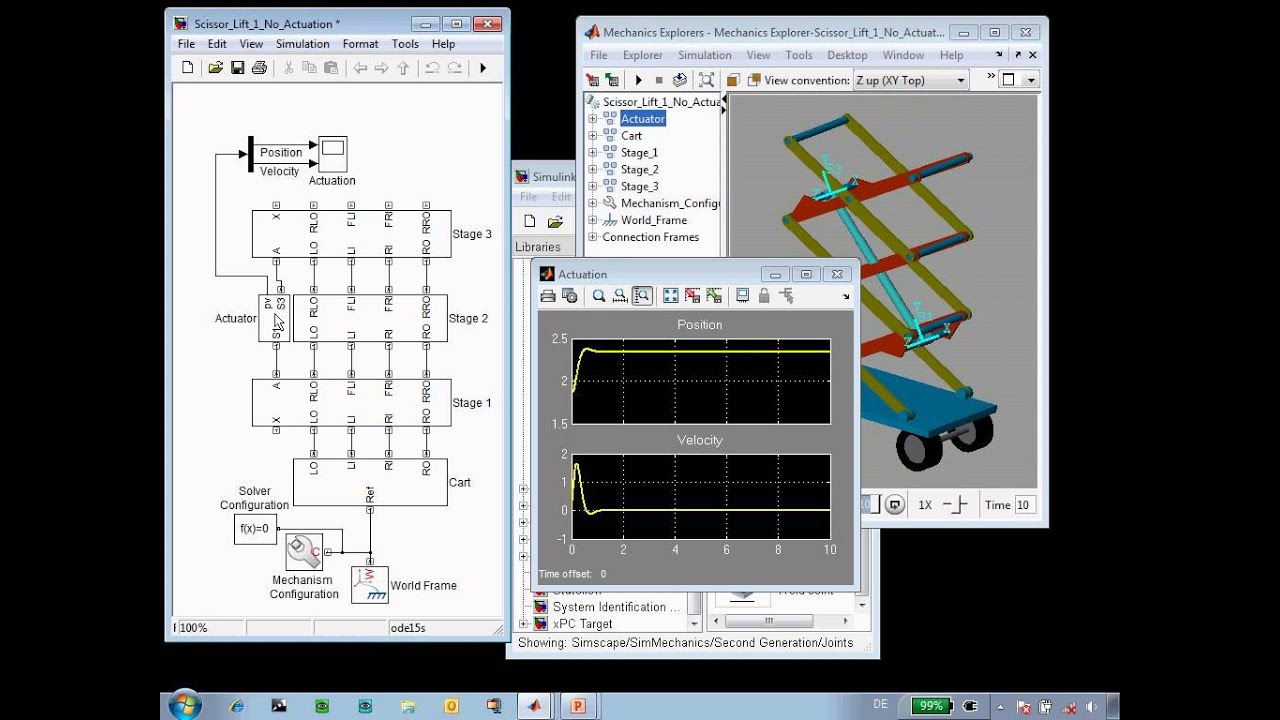
Task: Show more toolbar controls chevron
Action: click(x=992, y=76)
